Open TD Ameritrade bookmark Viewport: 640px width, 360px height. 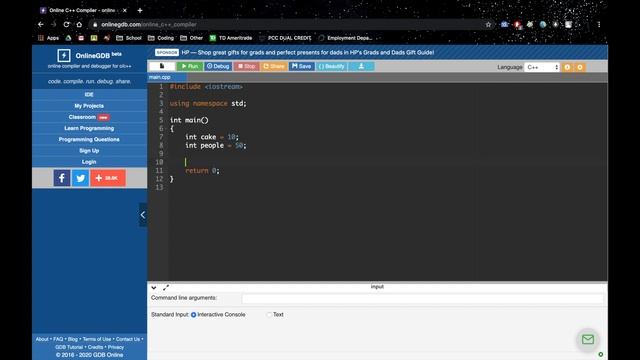(x=231, y=38)
